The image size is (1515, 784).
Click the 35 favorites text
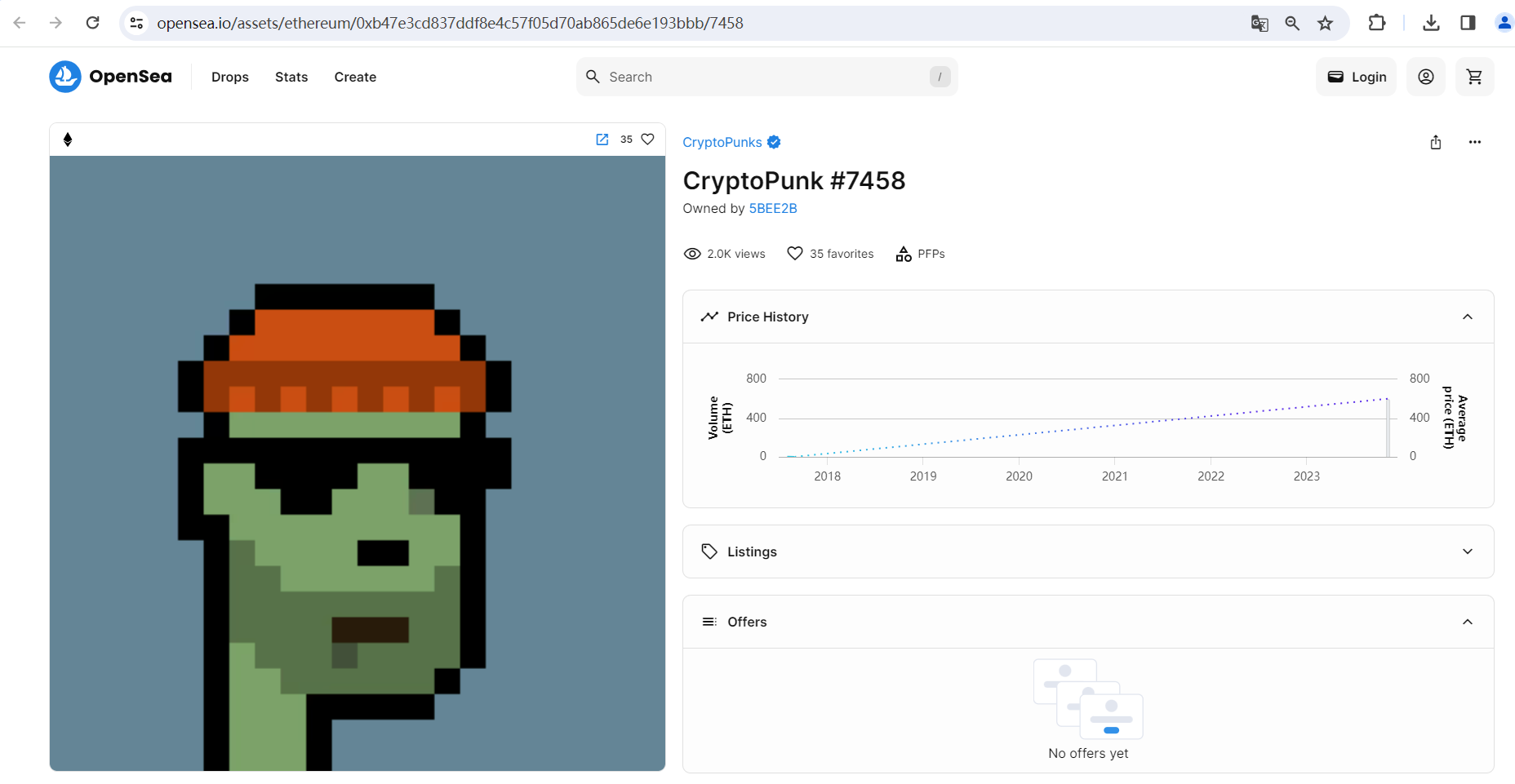[x=842, y=254]
